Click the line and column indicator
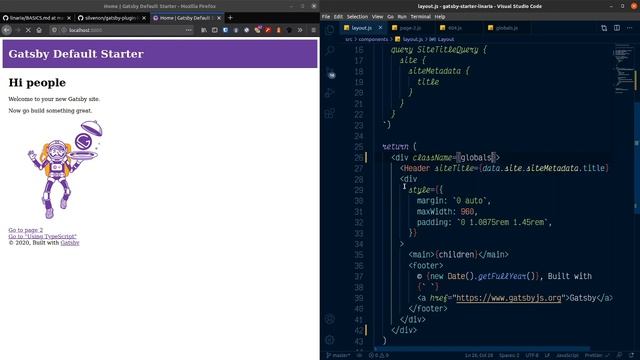This screenshot has height=360, width=640. tap(479, 356)
